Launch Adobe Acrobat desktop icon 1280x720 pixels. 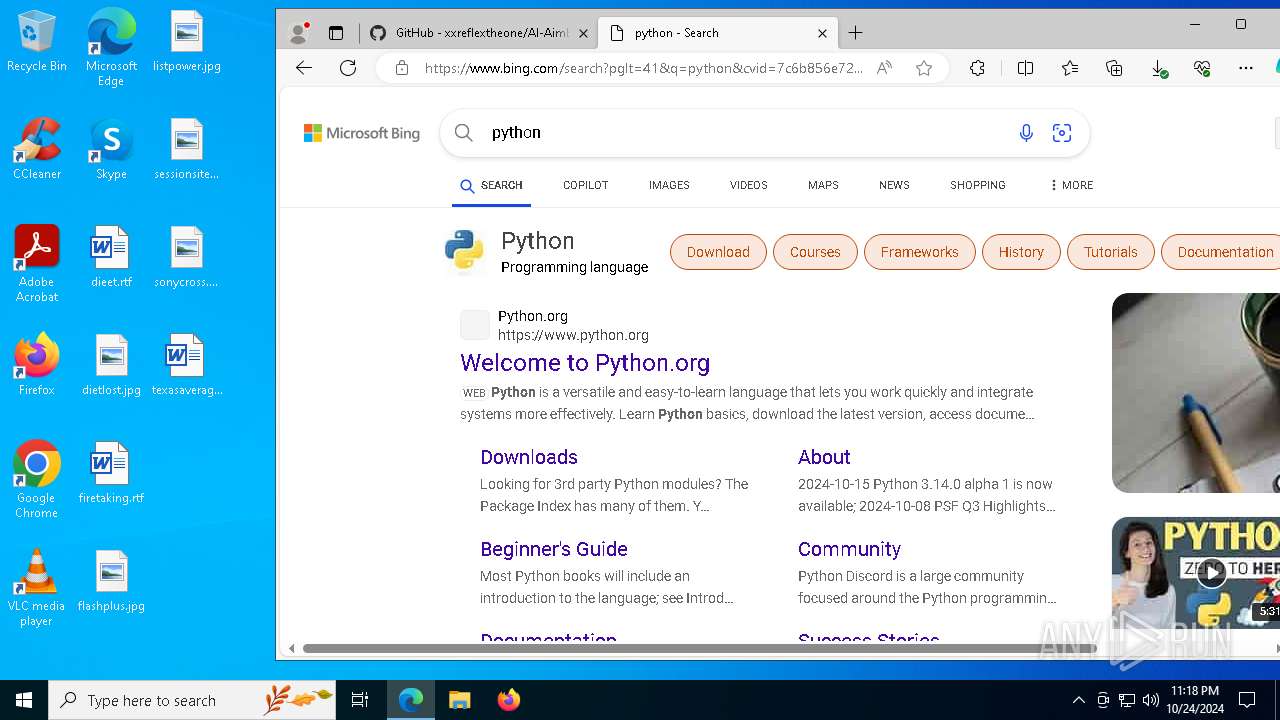(36, 264)
